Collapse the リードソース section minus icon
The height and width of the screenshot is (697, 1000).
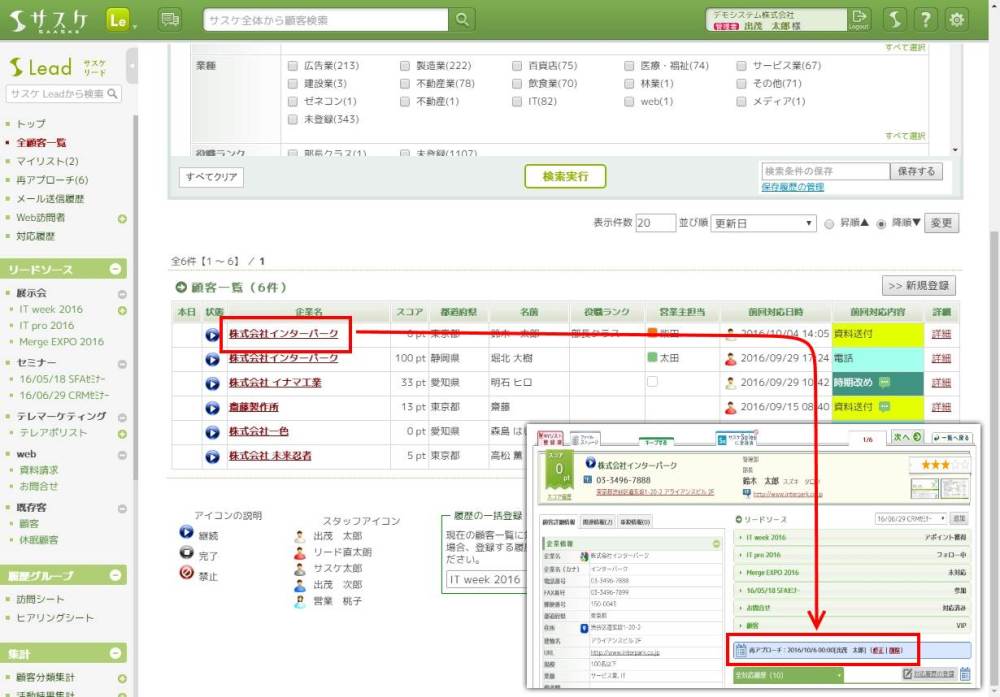(x=116, y=270)
